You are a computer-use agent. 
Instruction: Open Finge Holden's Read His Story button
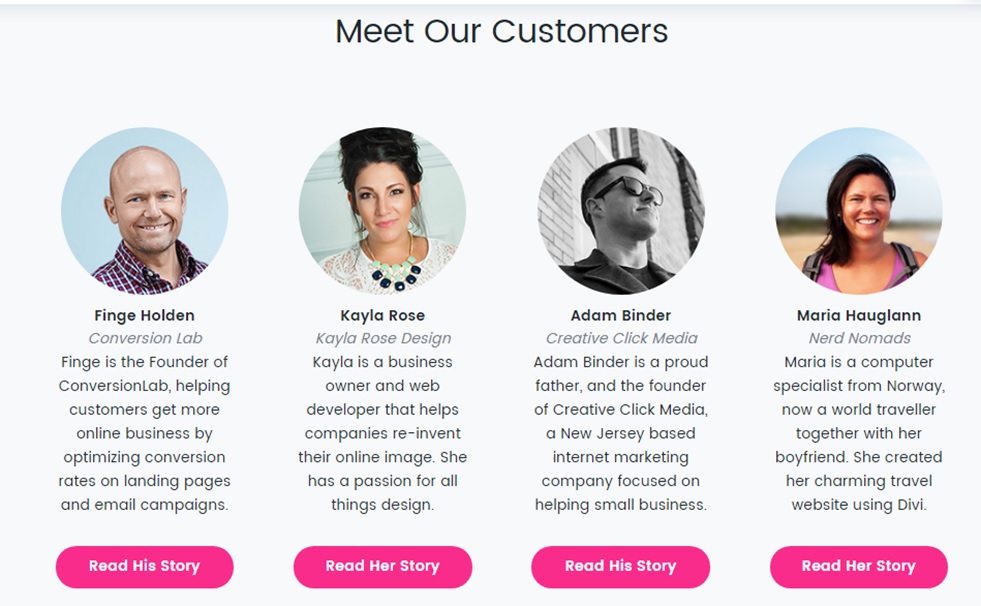click(145, 567)
